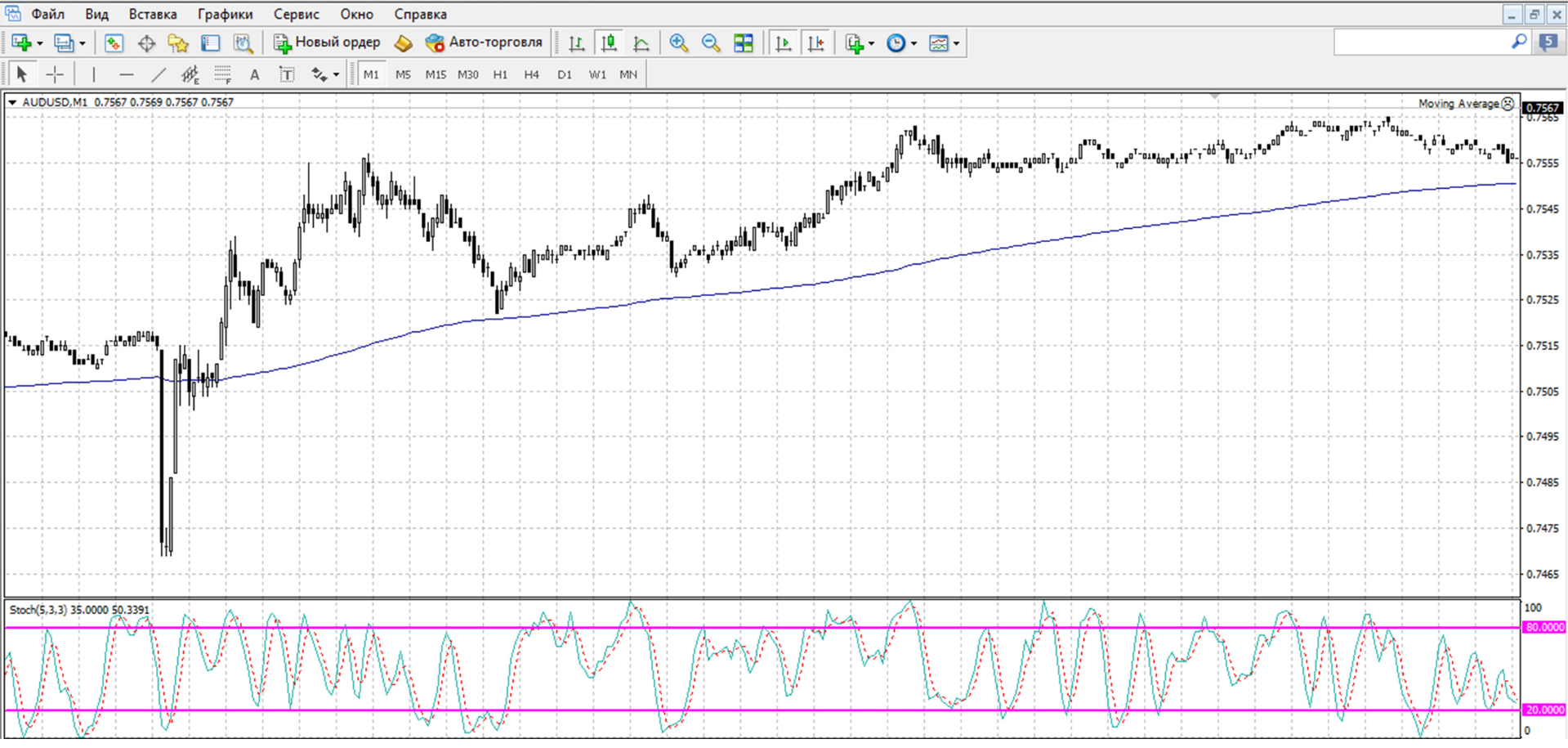Click the Periods clock icon
The image size is (1568, 748).
coord(896,43)
